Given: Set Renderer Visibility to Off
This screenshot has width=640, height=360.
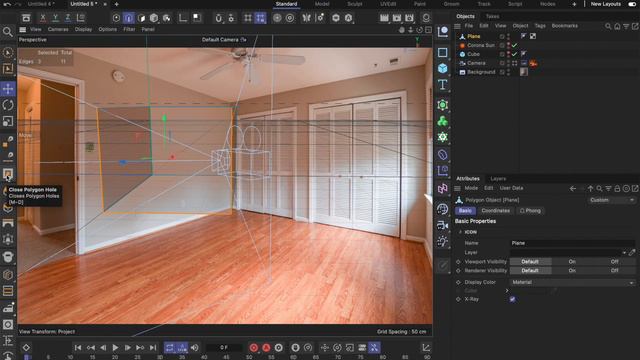Looking at the screenshot, I should (x=614, y=271).
